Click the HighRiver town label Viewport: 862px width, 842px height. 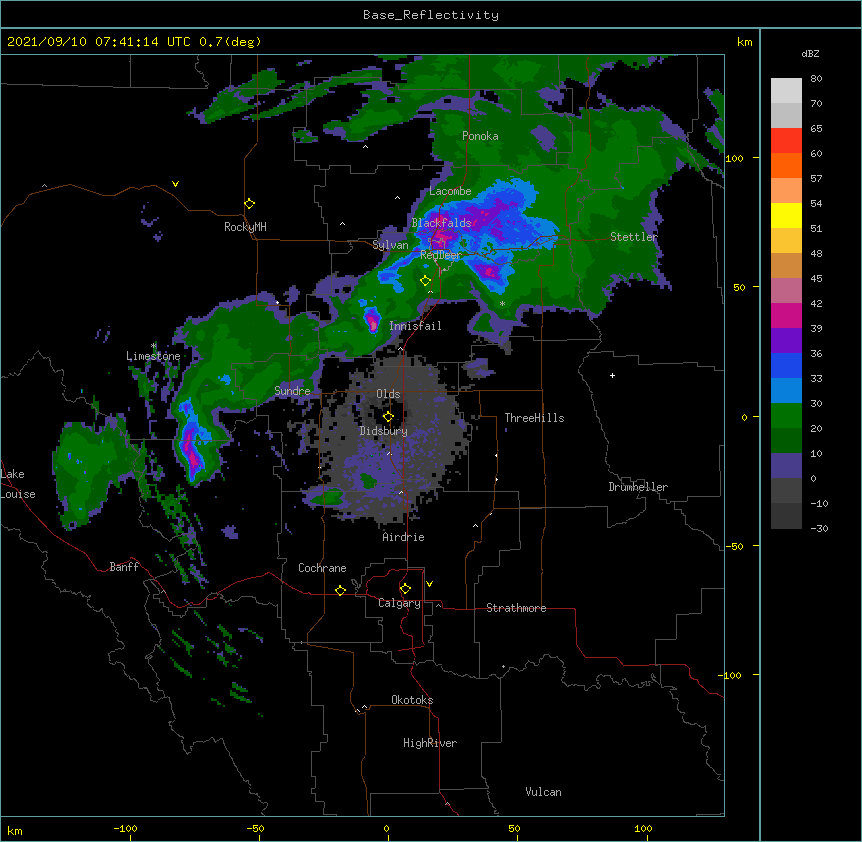pyautogui.click(x=430, y=743)
